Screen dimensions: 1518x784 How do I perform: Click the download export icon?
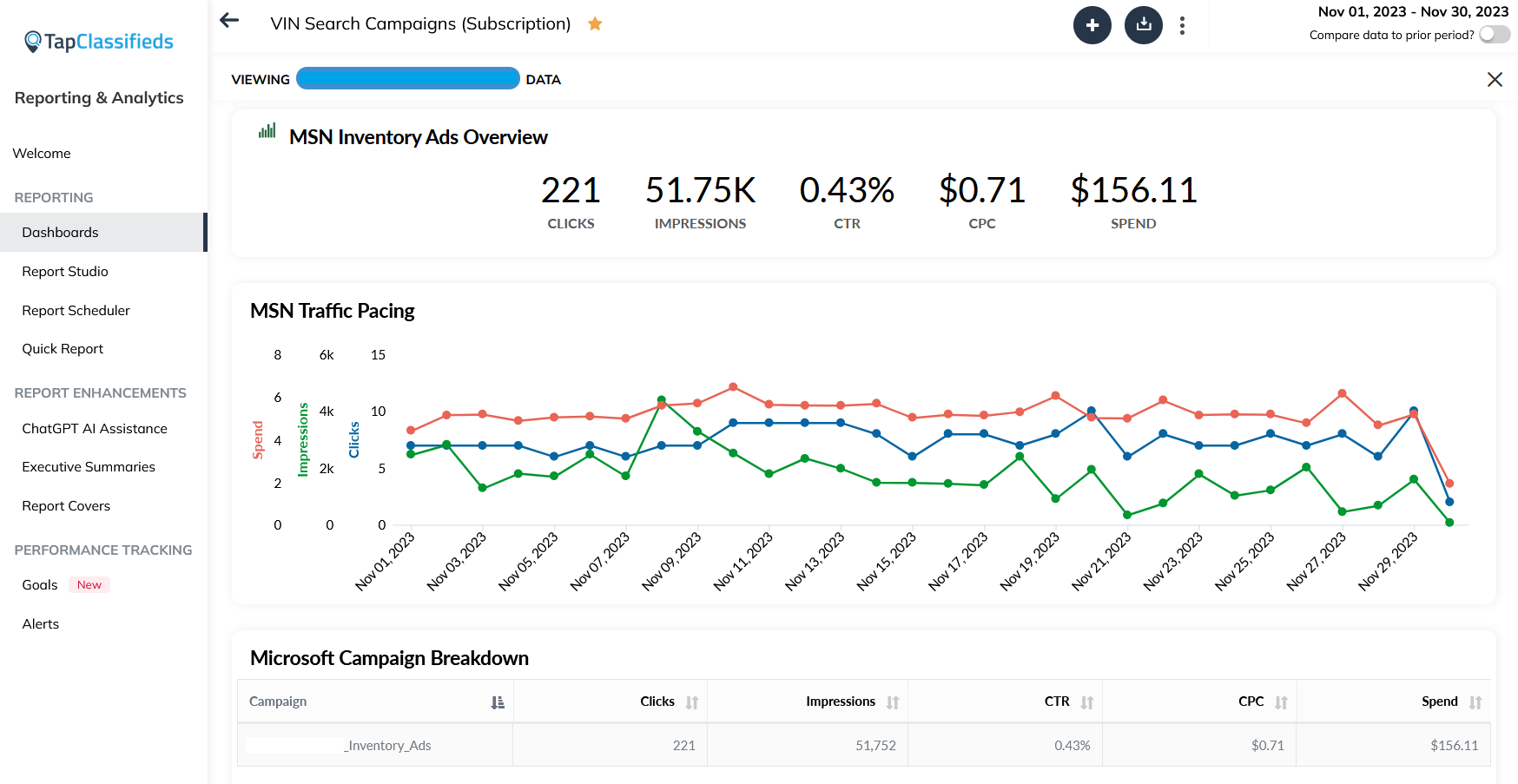click(x=1143, y=25)
